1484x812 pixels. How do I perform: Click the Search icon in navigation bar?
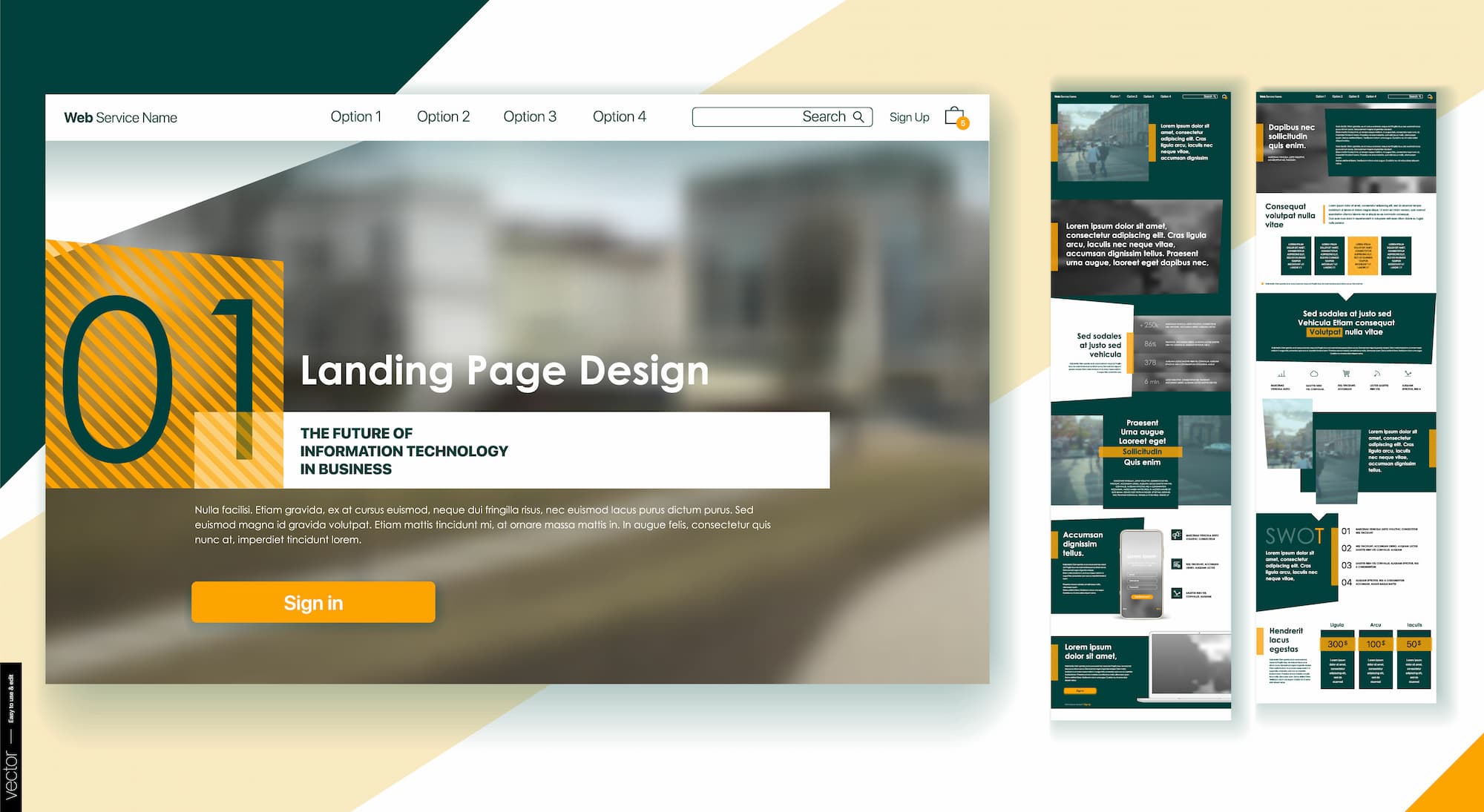click(x=856, y=117)
